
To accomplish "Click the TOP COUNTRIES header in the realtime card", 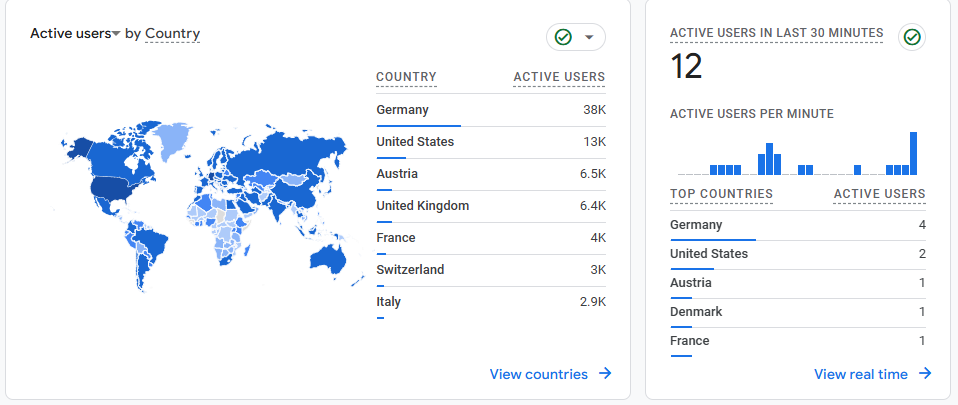I will [x=721, y=194].
